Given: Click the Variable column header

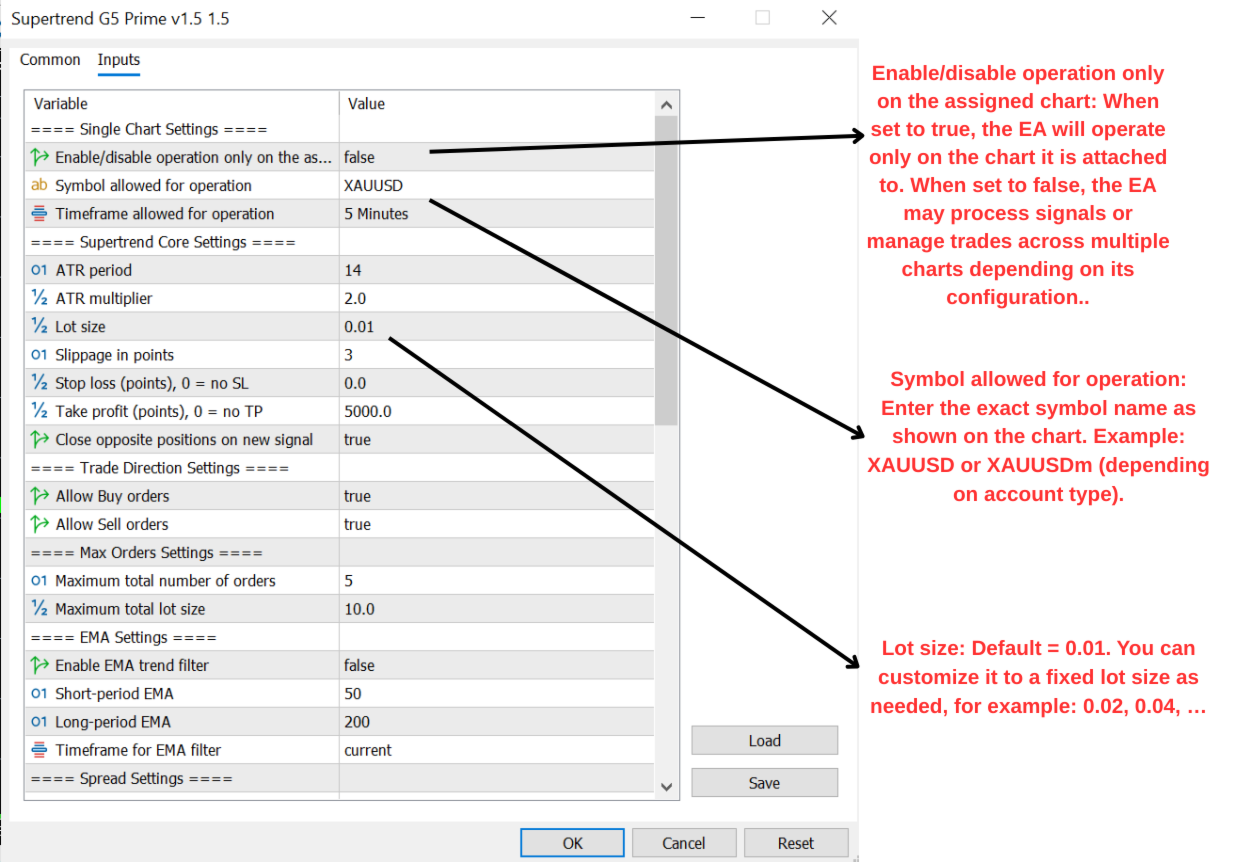Looking at the screenshot, I should pos(182,104).
